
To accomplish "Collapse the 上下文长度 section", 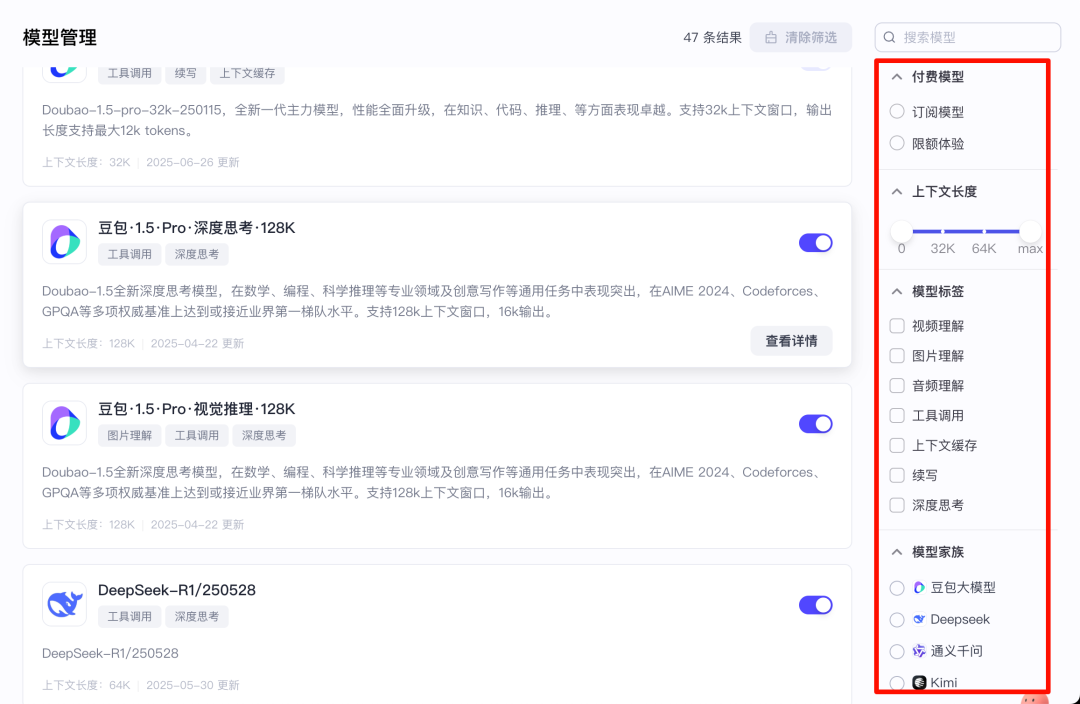I will coord(897,191).
